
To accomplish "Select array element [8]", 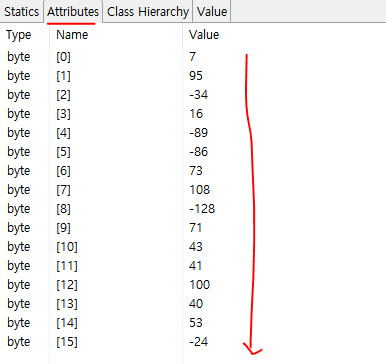I will tap(63, 209).
